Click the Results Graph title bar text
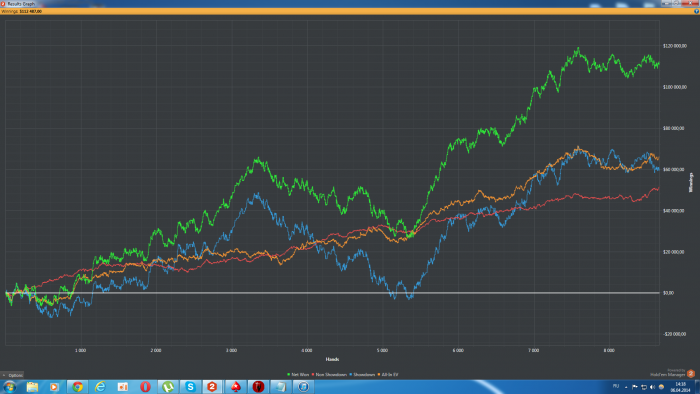The width and height of the screenshot is (700, 394). pyautogui.click(x=21, y=4)
